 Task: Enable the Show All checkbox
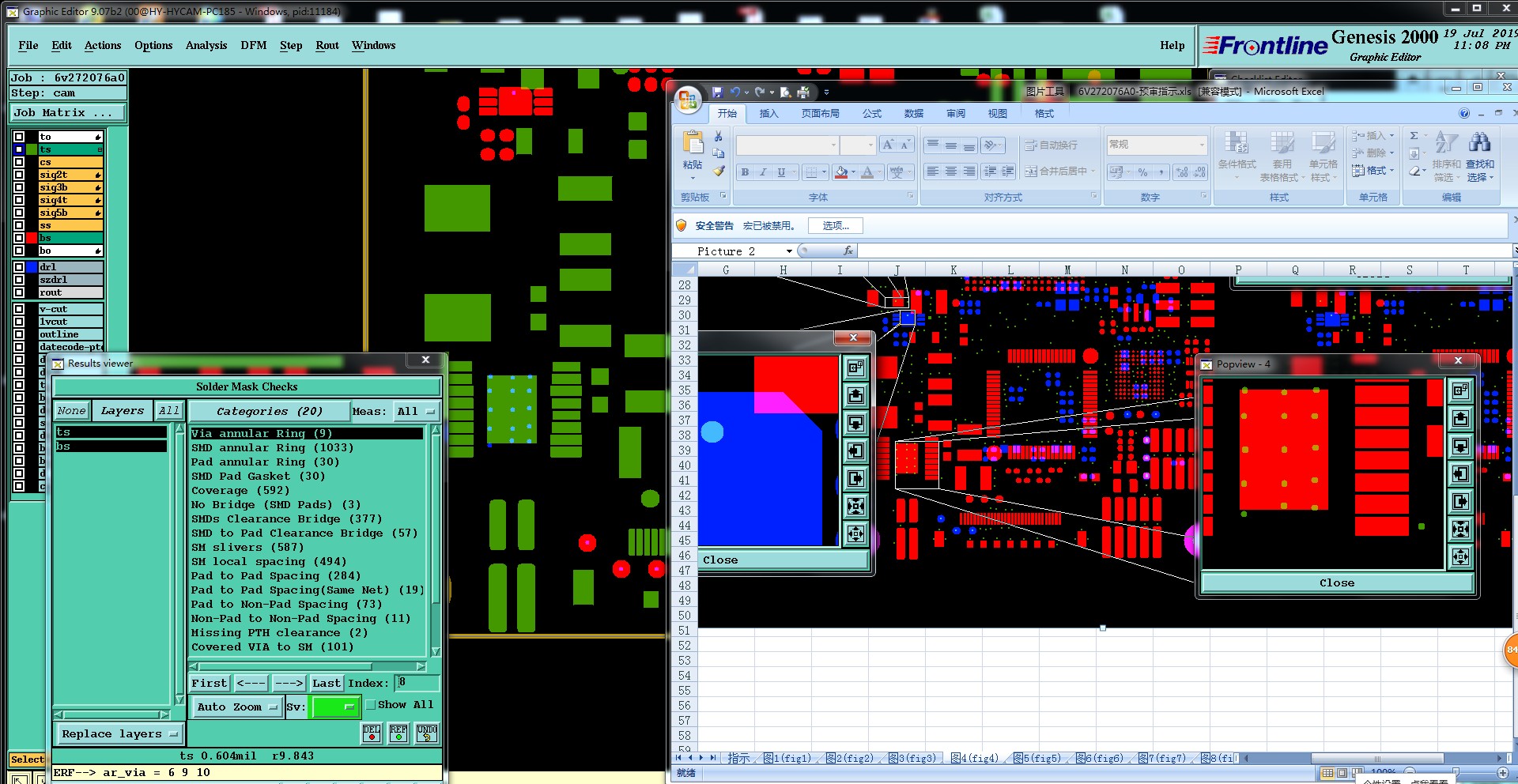coord(370,705)
